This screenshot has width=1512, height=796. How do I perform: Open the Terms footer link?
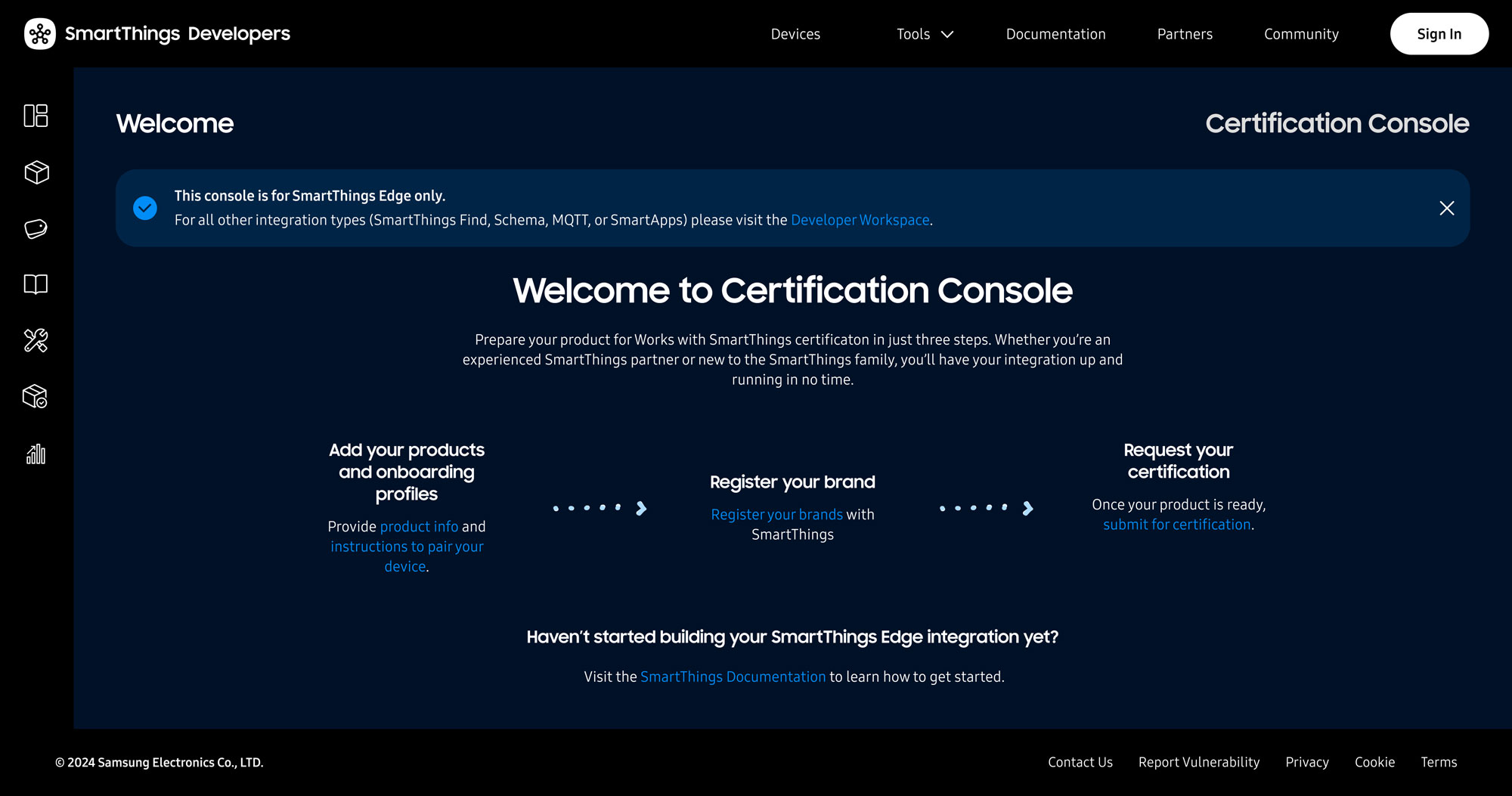(x=1439, y=762)
